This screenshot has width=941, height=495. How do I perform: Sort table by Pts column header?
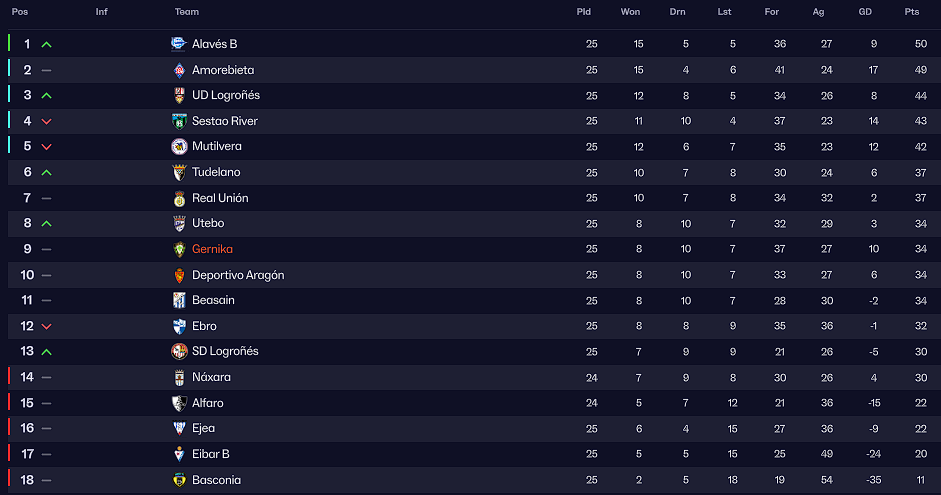(912, 12)
